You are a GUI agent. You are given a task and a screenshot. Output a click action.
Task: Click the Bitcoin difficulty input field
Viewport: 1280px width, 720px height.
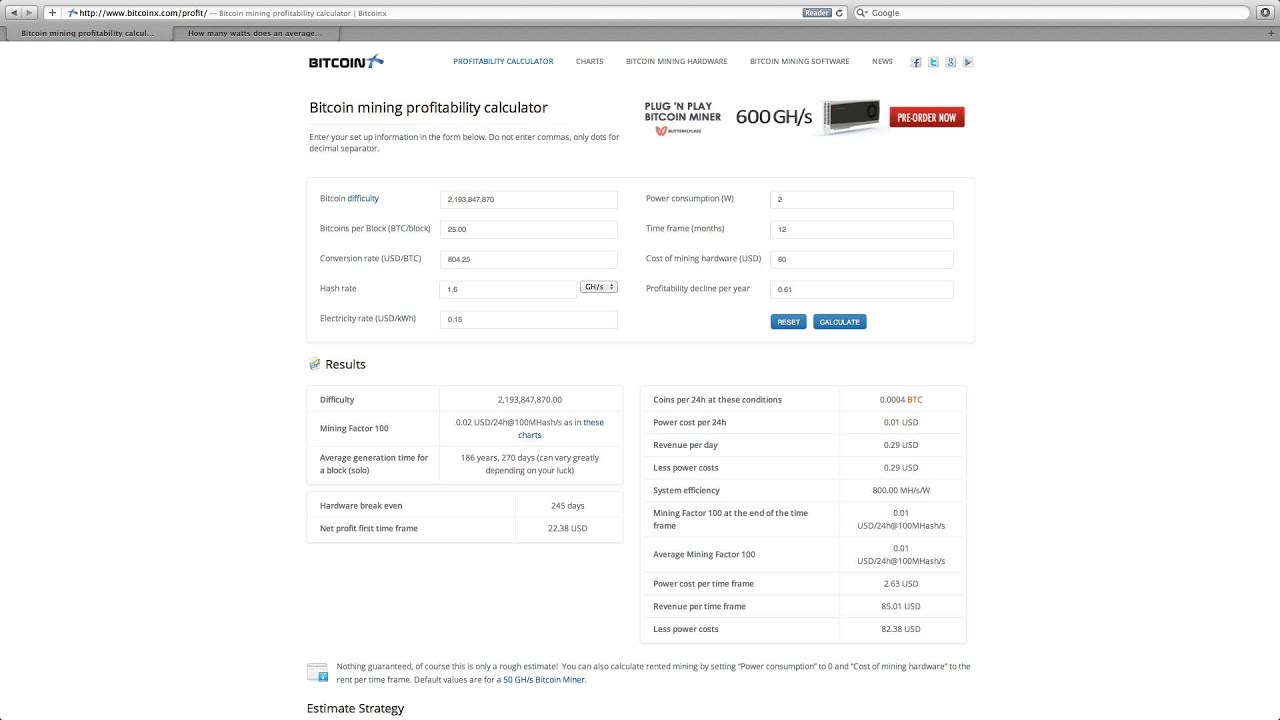pyautogui.click(x=528, y=199)
